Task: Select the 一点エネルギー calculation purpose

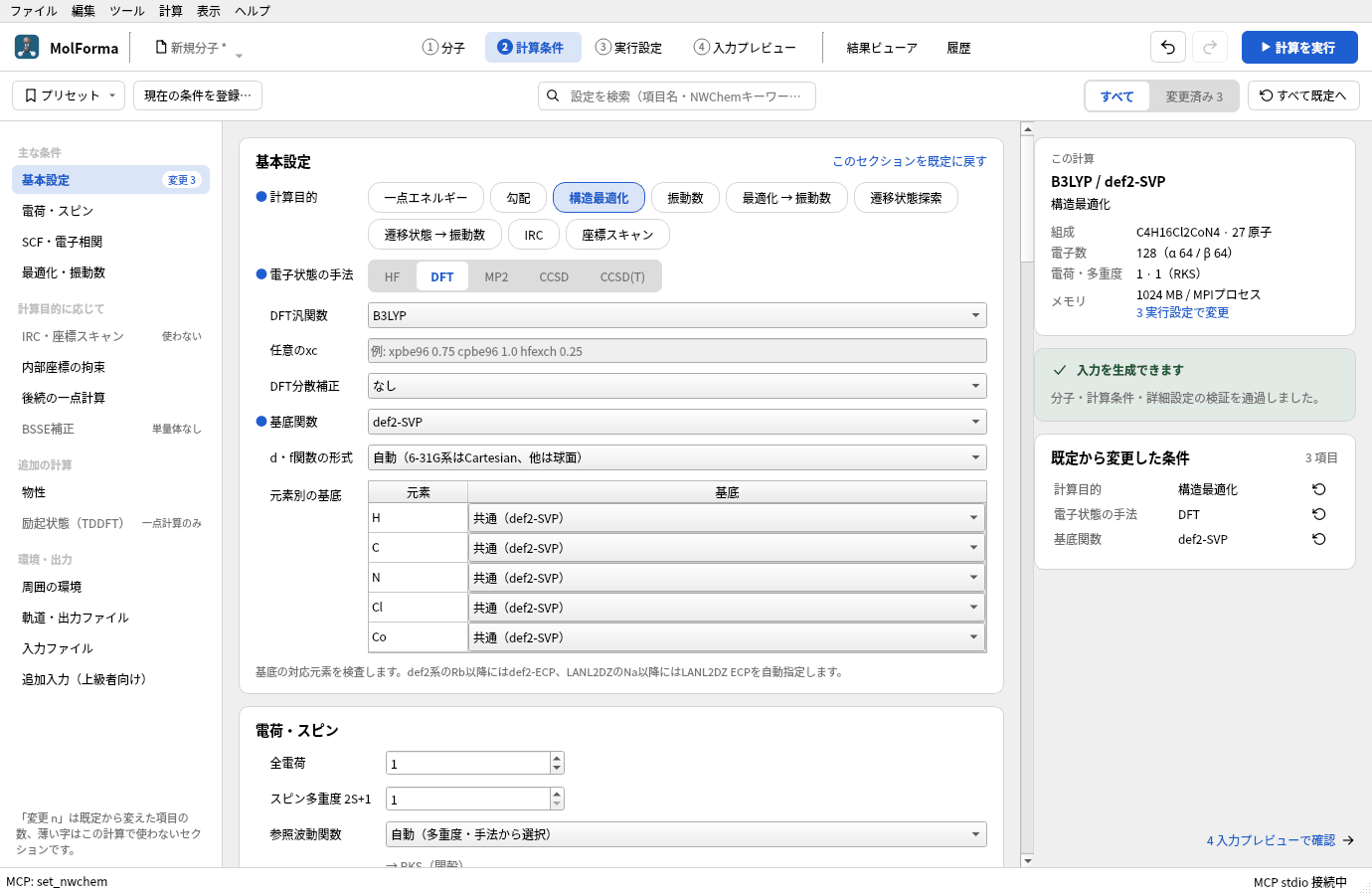Action: tap(426, 198)
